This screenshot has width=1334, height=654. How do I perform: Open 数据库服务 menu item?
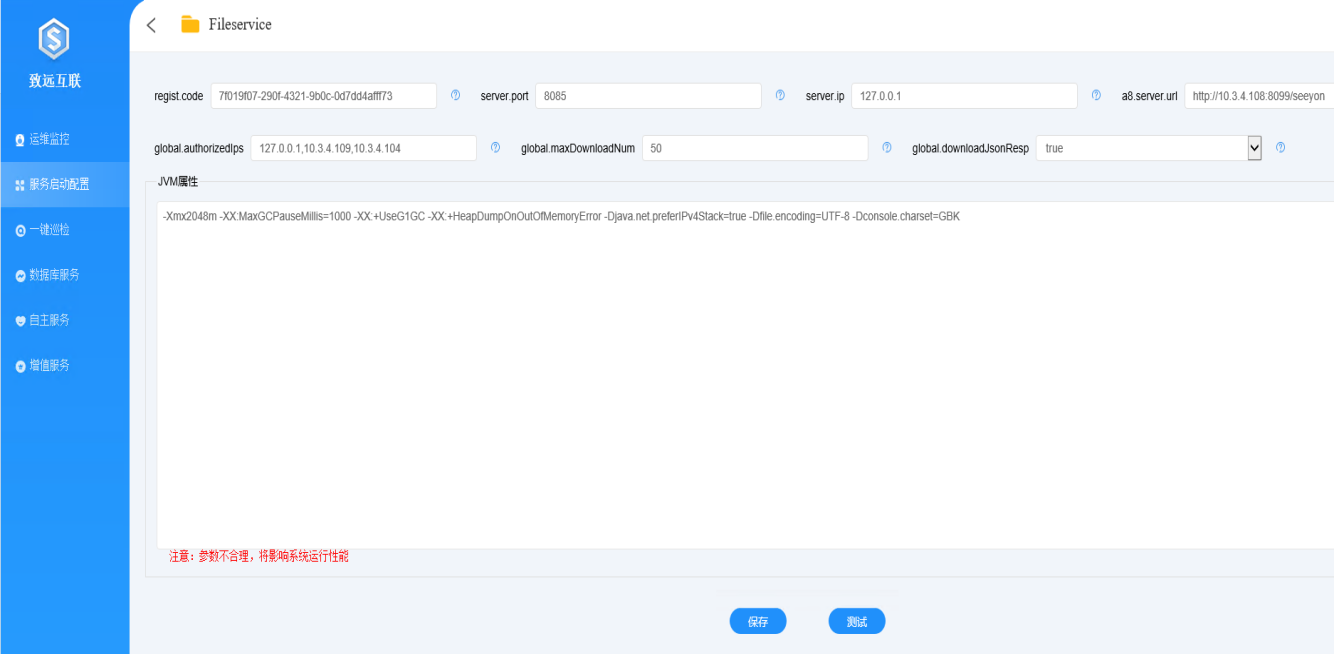click(65, 275)
